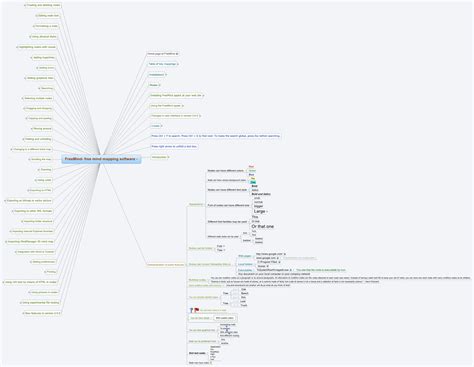Expand the fold circle before Zooming
The width and height of the screenshot is (474, 367).
[x=39, y=170]
